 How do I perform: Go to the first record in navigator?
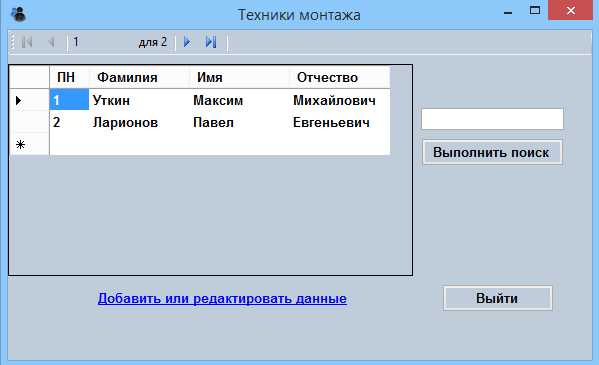[x=27, y=42]
